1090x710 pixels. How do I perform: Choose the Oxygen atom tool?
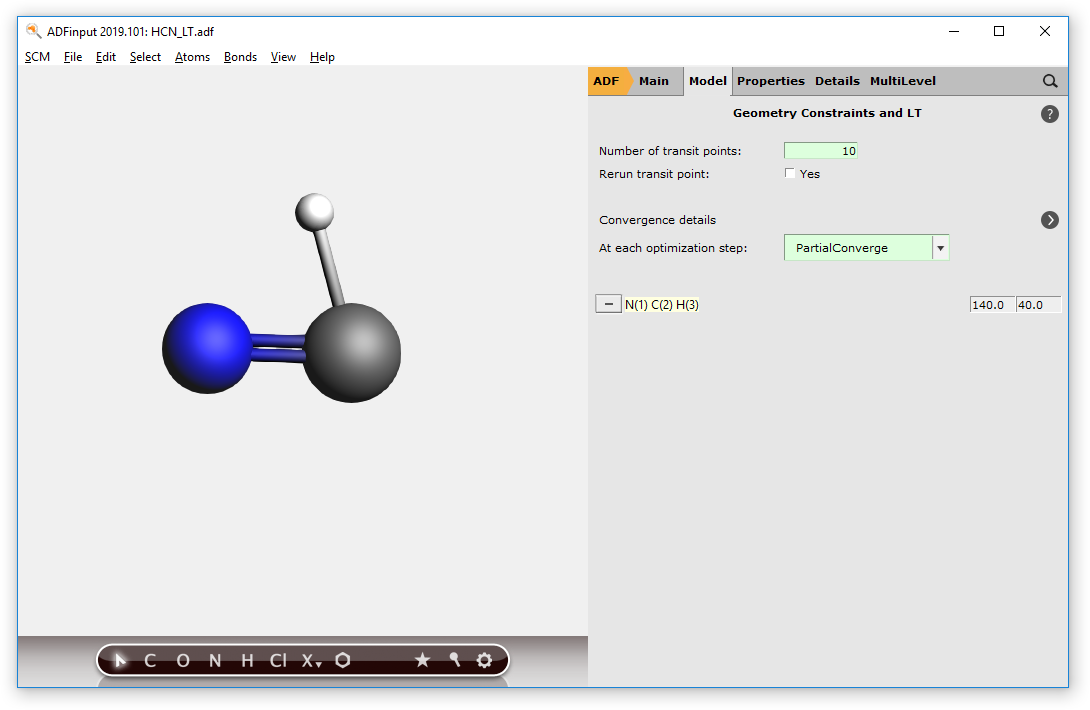pos(183,661)
